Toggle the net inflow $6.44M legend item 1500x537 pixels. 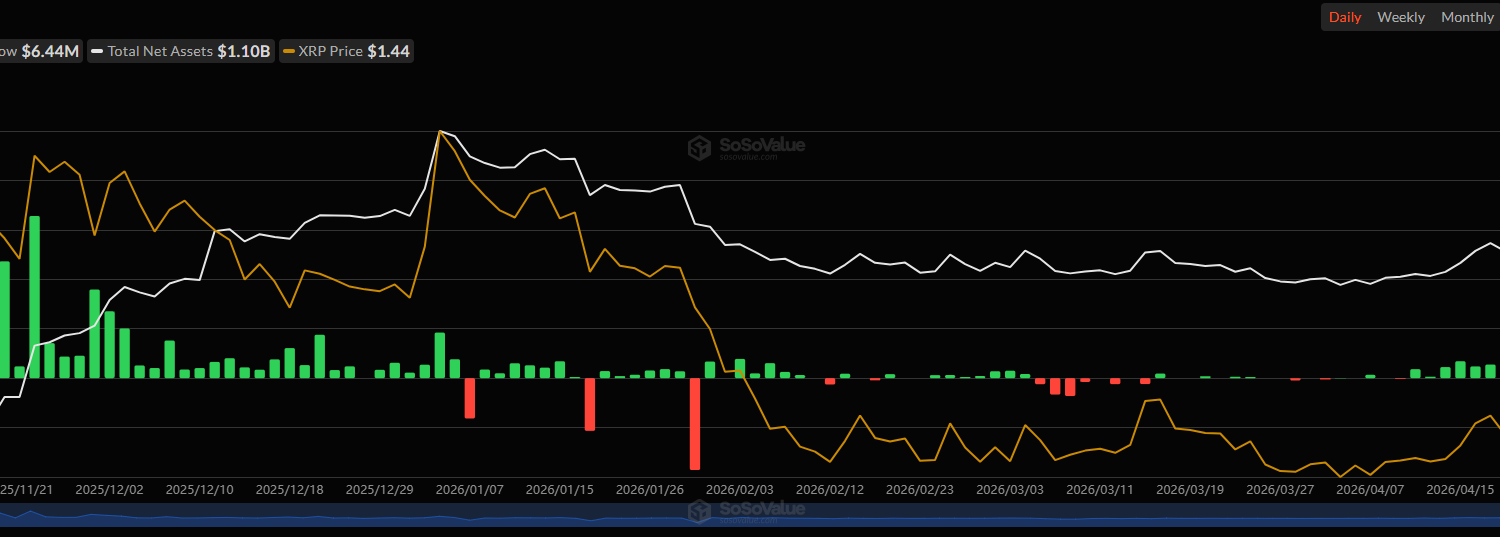(40, 51)
